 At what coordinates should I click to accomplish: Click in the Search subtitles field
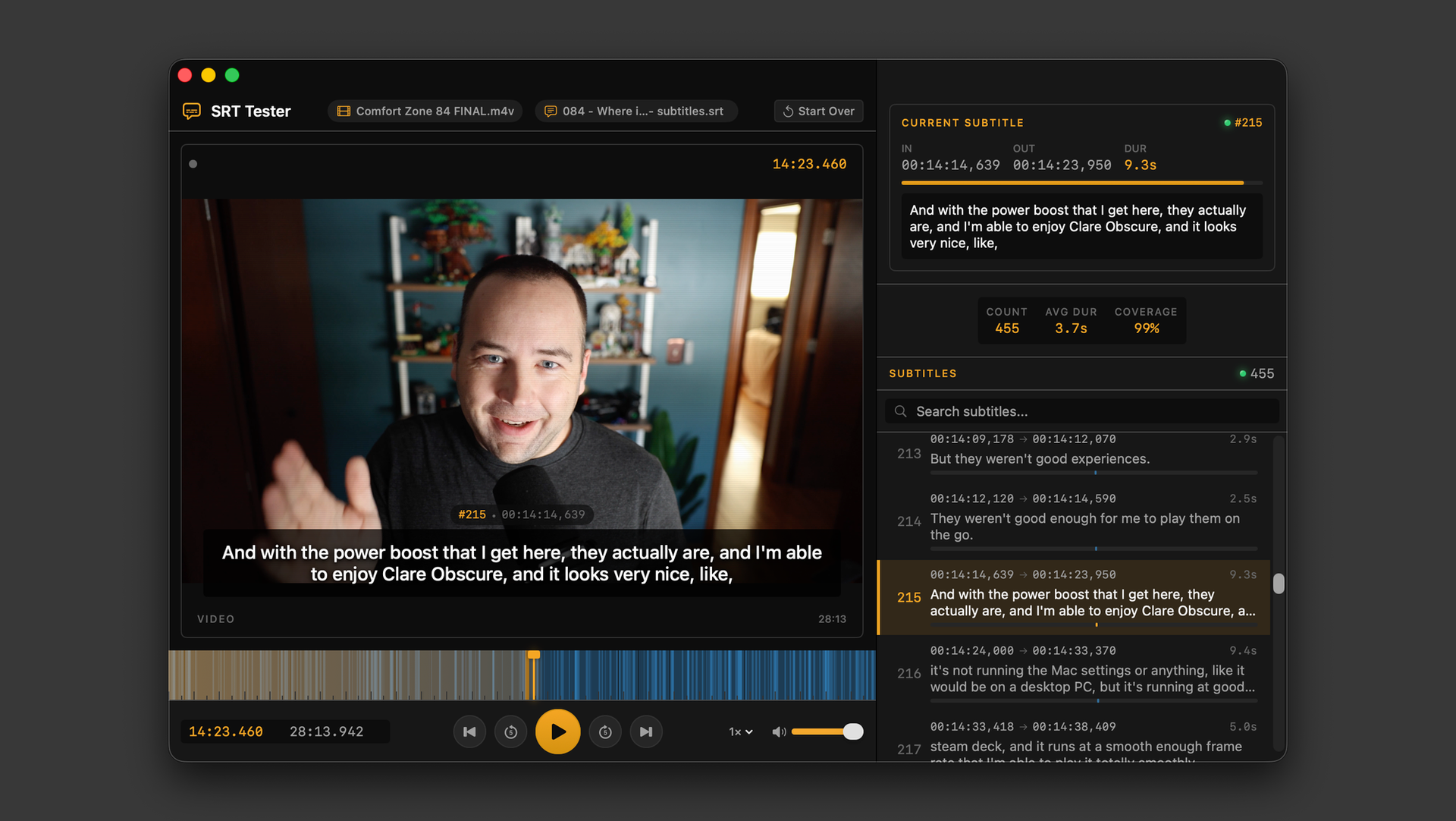pyautogui.click(x=1084, y=411)
